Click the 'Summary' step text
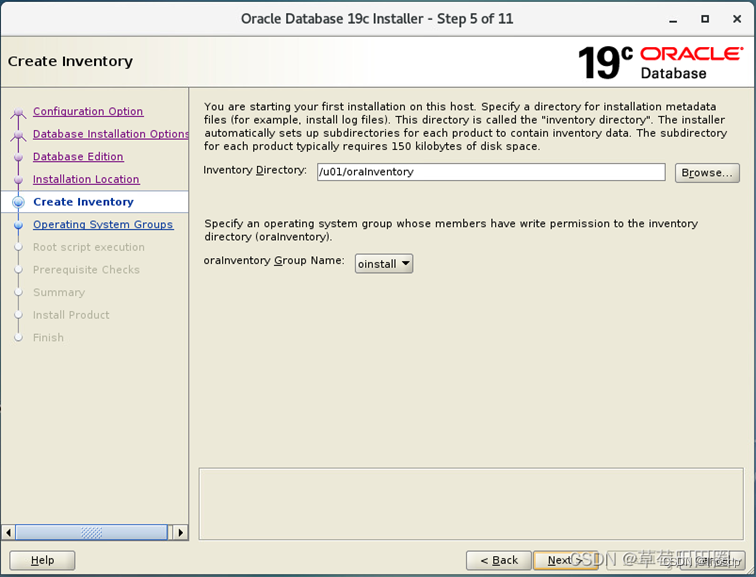This screenshot has height=577, width=756. (59, 293)
